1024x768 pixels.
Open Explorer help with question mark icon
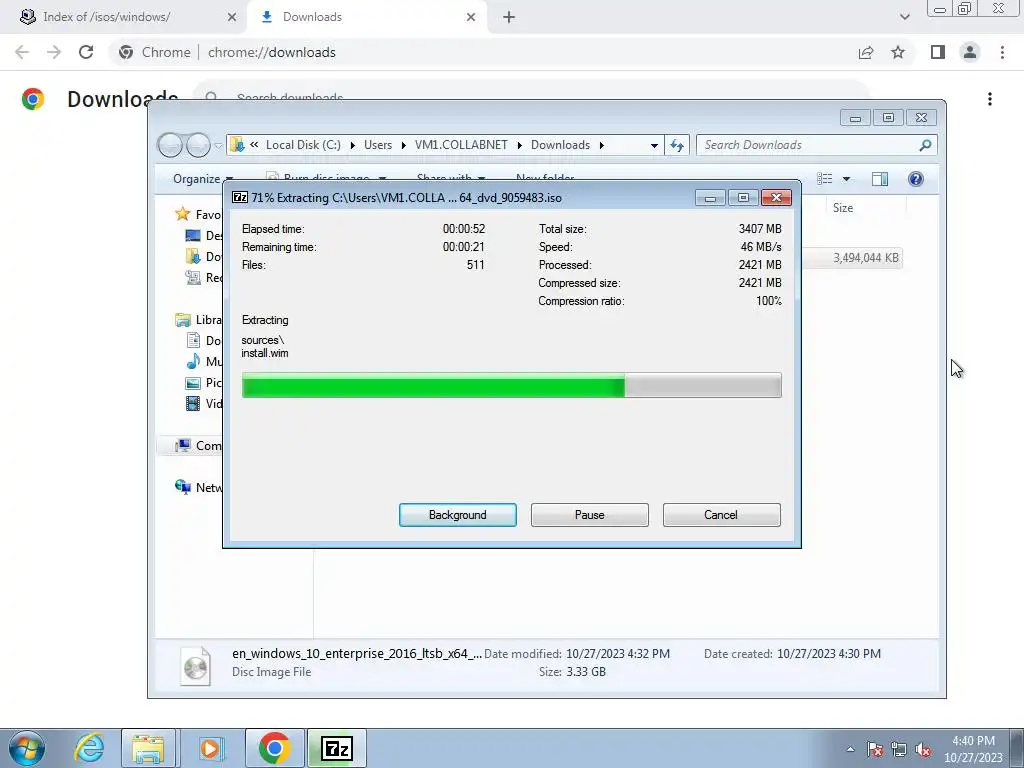[916, 179]
